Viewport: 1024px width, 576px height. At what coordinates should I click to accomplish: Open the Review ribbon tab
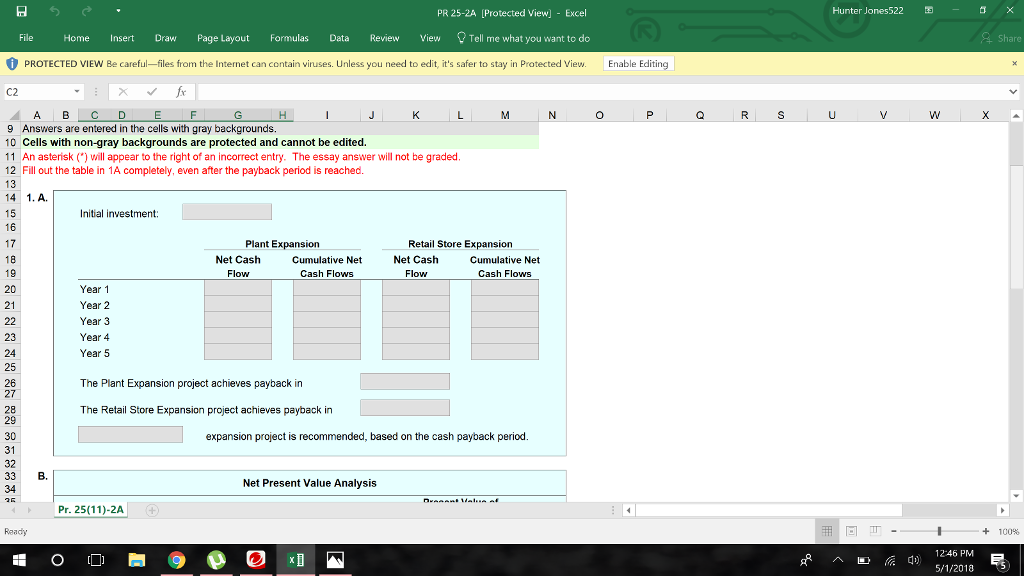[385, 38]
